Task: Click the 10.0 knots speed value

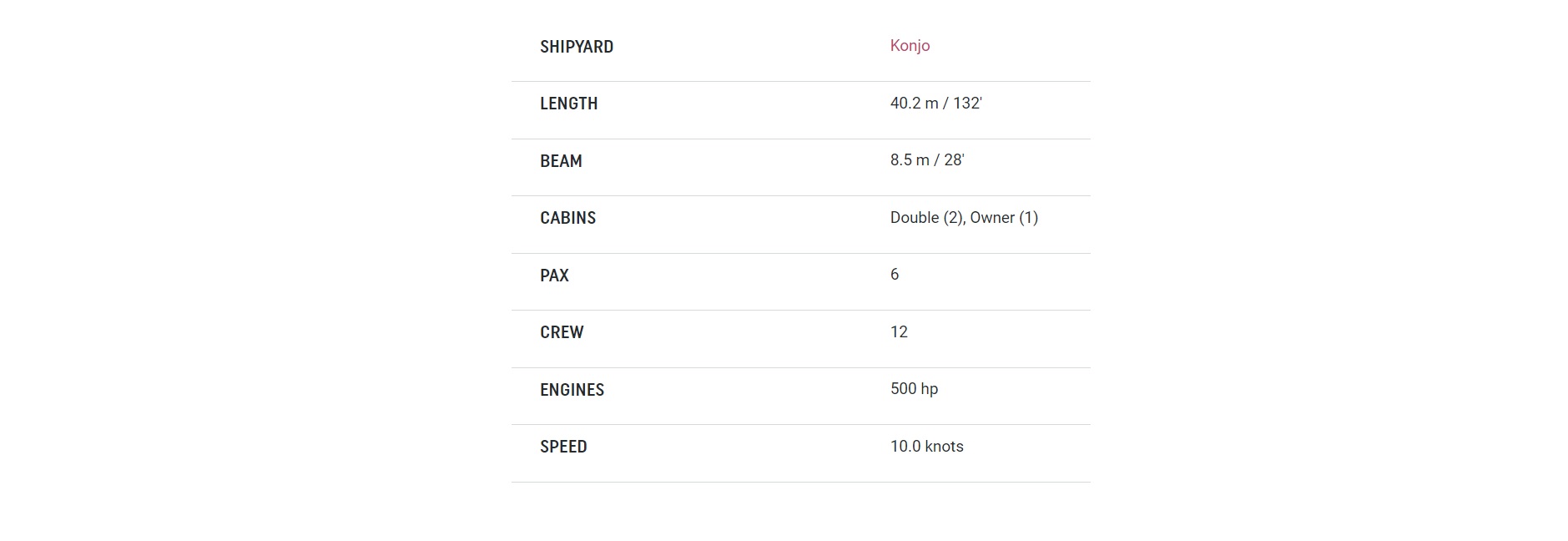Action: point(927,446)
